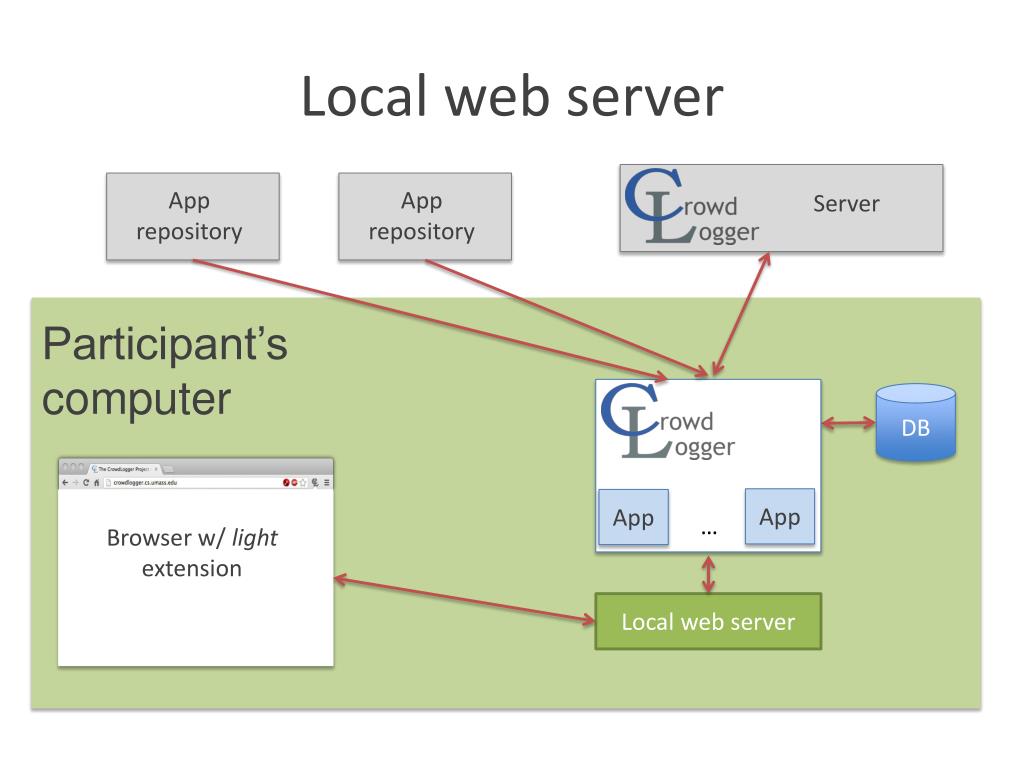1024x768 pixels.
Task: Click the second red icon beside the star
Action: (295, 483)
